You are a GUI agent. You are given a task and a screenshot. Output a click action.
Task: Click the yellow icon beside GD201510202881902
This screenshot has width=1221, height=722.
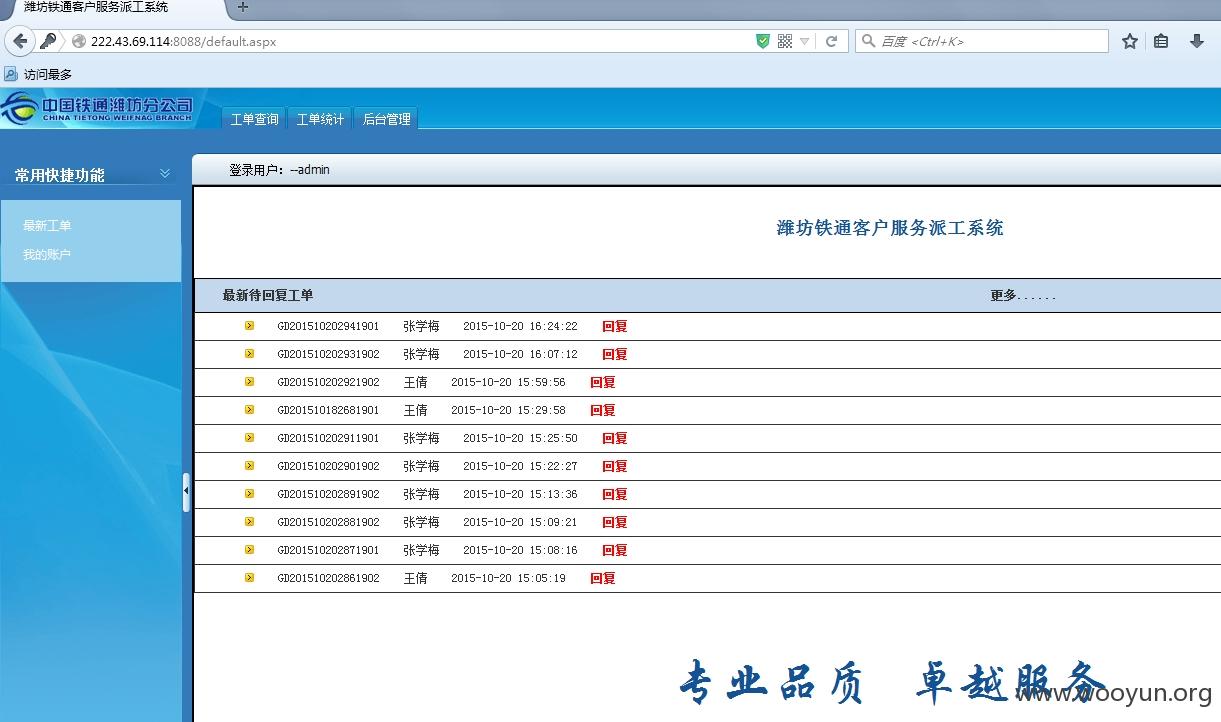(250, 521)
